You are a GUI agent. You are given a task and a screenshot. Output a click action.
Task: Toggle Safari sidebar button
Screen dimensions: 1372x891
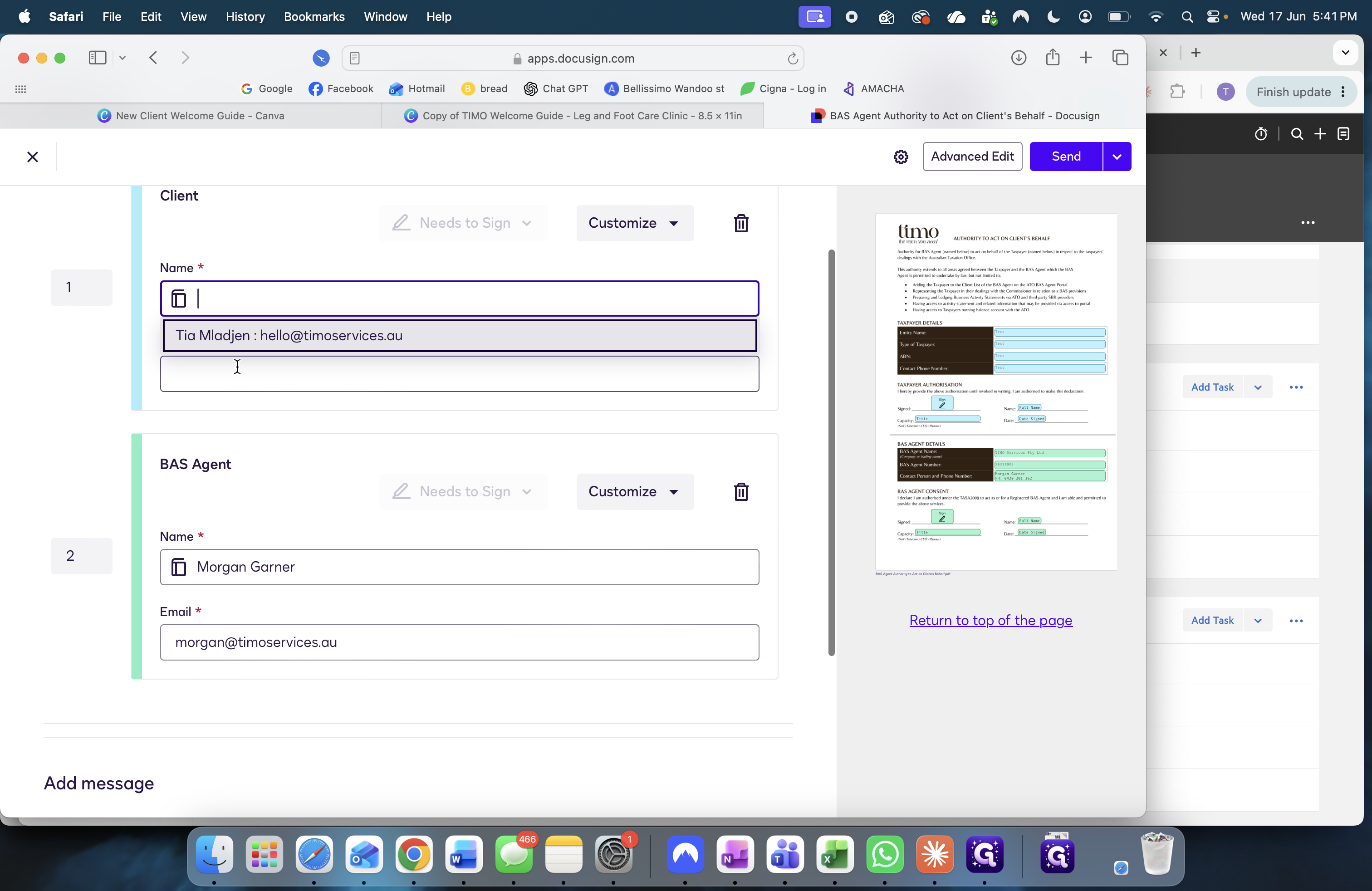[x=98, y=58]
